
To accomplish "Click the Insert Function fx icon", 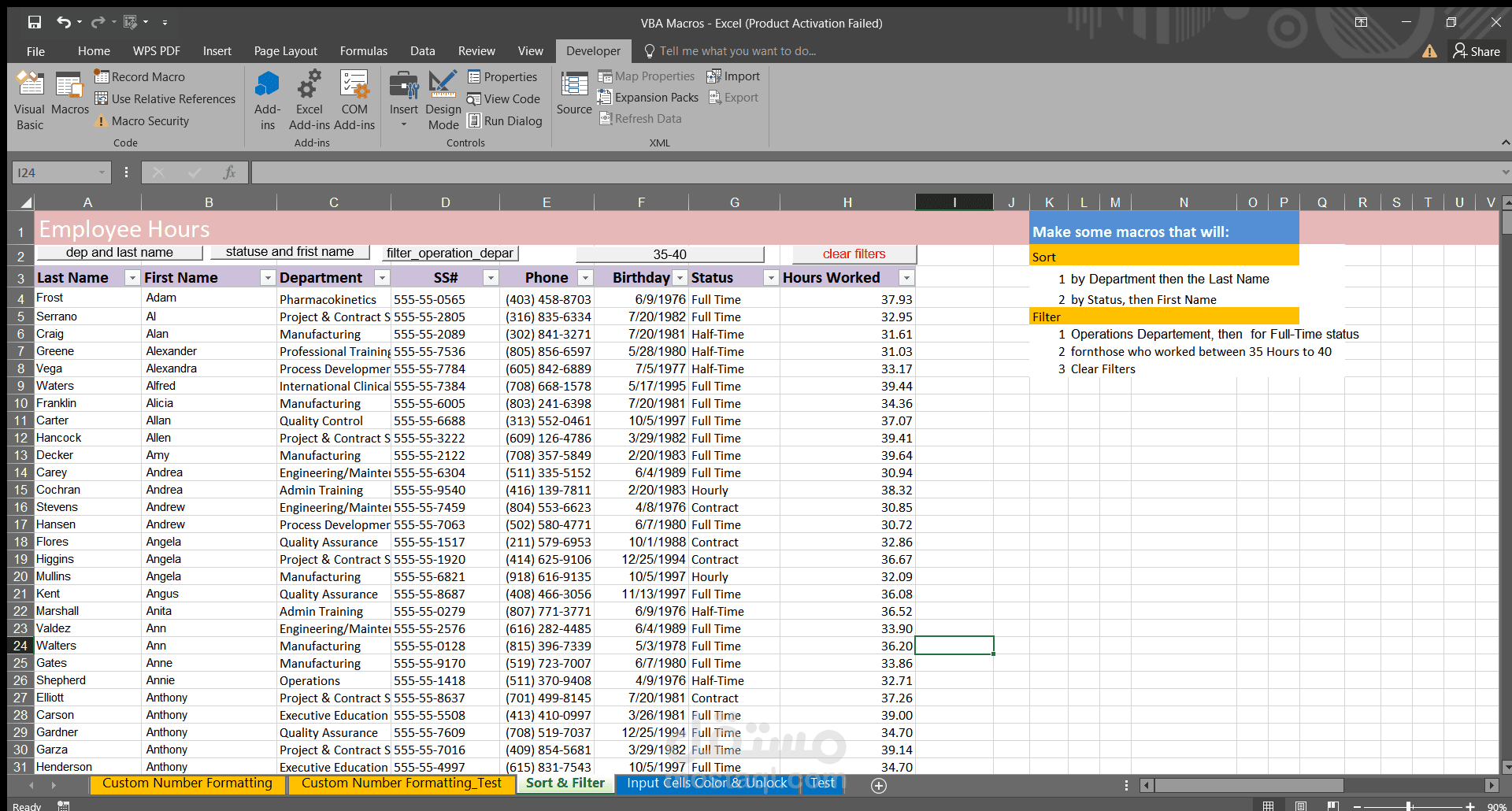I will [x=229, y=172].
